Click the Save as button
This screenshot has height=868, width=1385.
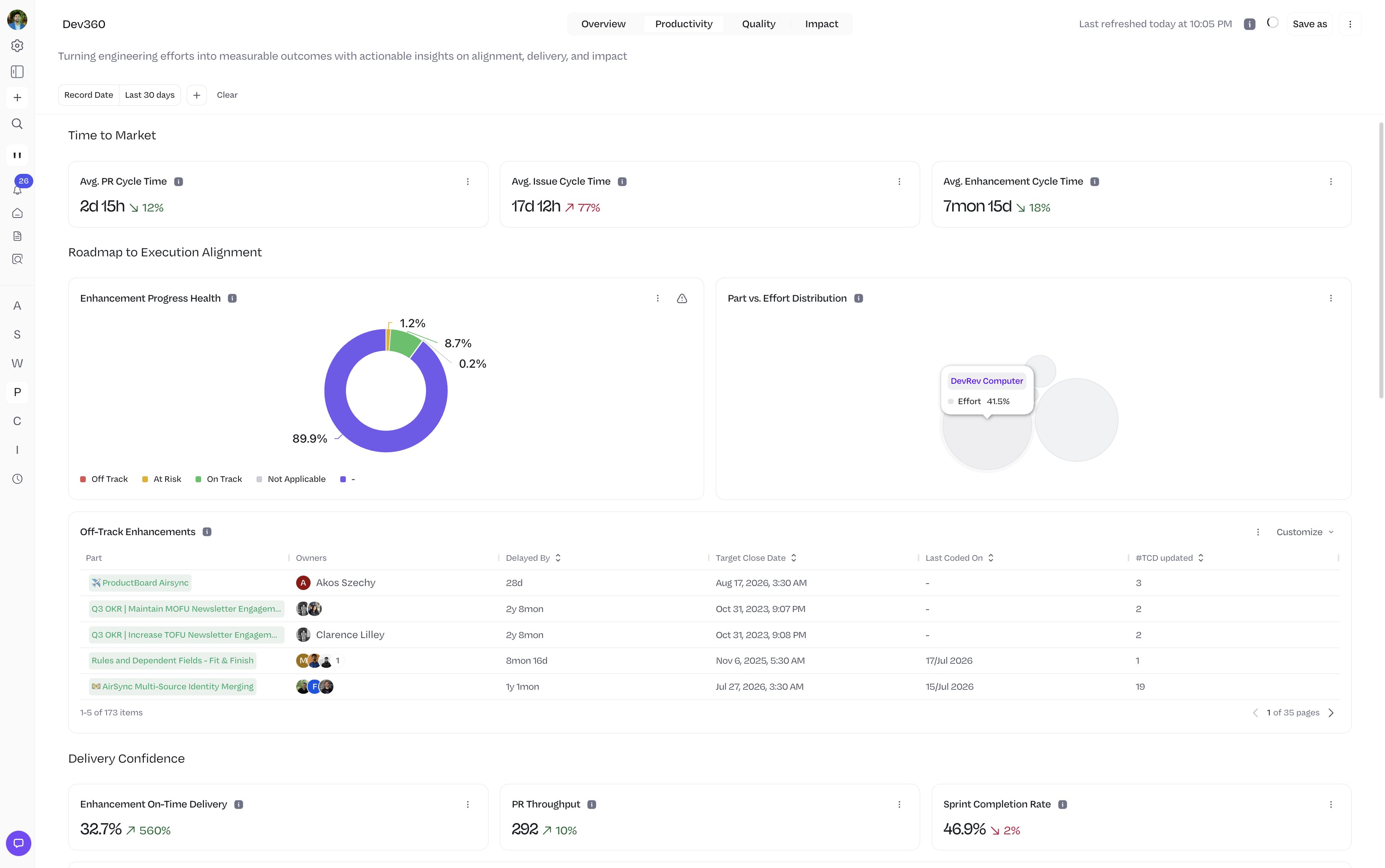pyautogui.click(x=1310, y=24)
